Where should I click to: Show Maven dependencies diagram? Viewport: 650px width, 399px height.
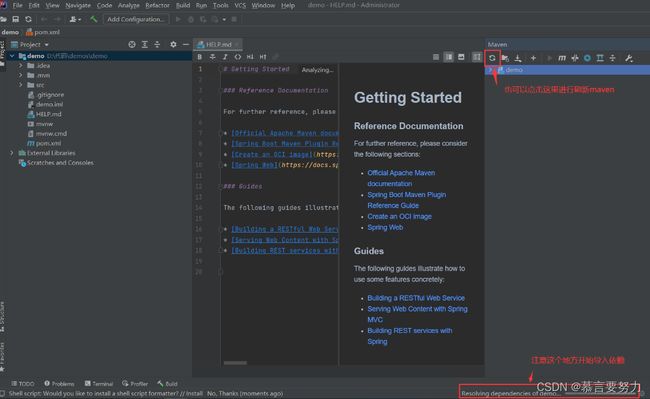coord(600,58)
